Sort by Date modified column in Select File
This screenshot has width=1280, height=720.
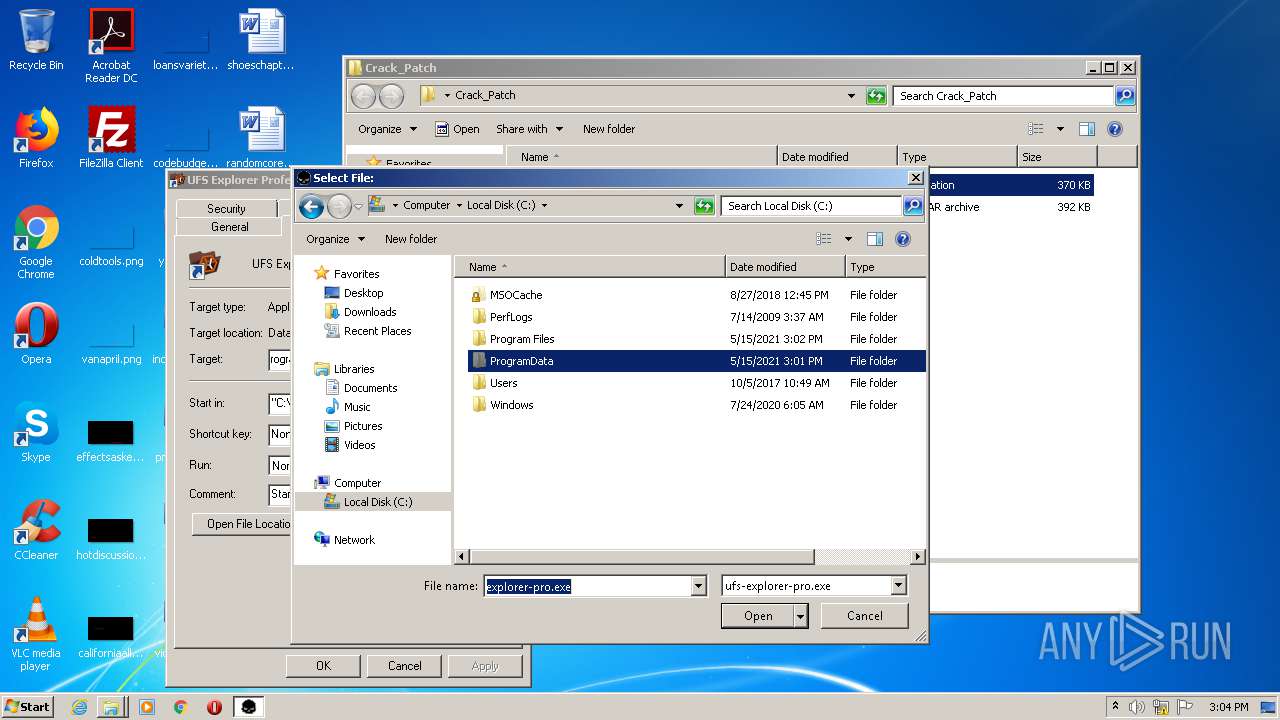point(785,267)
